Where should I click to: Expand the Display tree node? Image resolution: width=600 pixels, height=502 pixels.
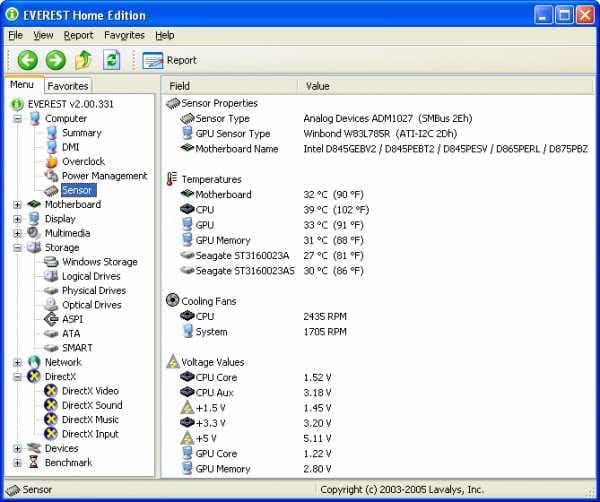17,219
